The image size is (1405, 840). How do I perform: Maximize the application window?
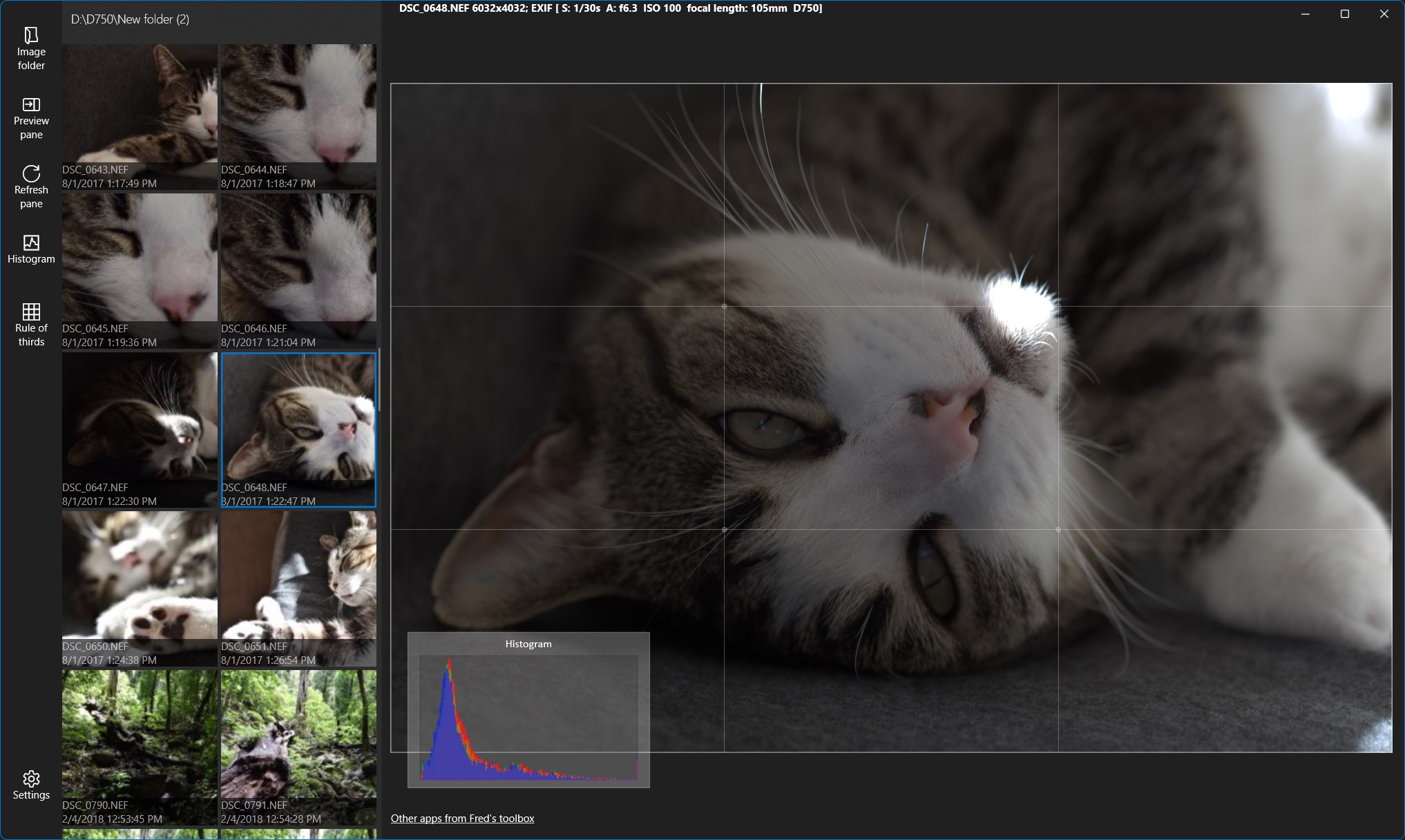coord(1344,14)
